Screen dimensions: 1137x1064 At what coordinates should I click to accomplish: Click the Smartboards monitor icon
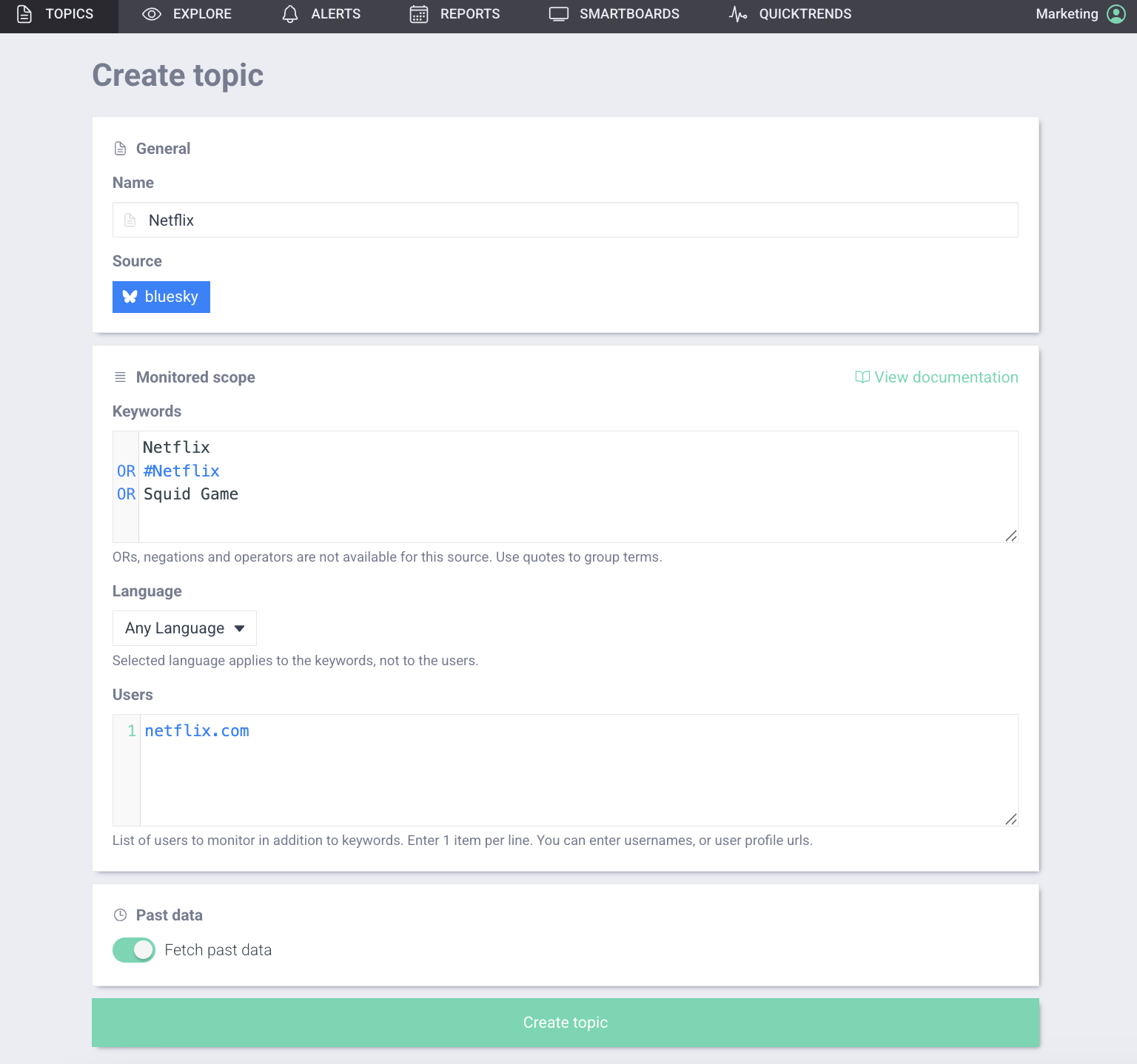click(559, 14)
